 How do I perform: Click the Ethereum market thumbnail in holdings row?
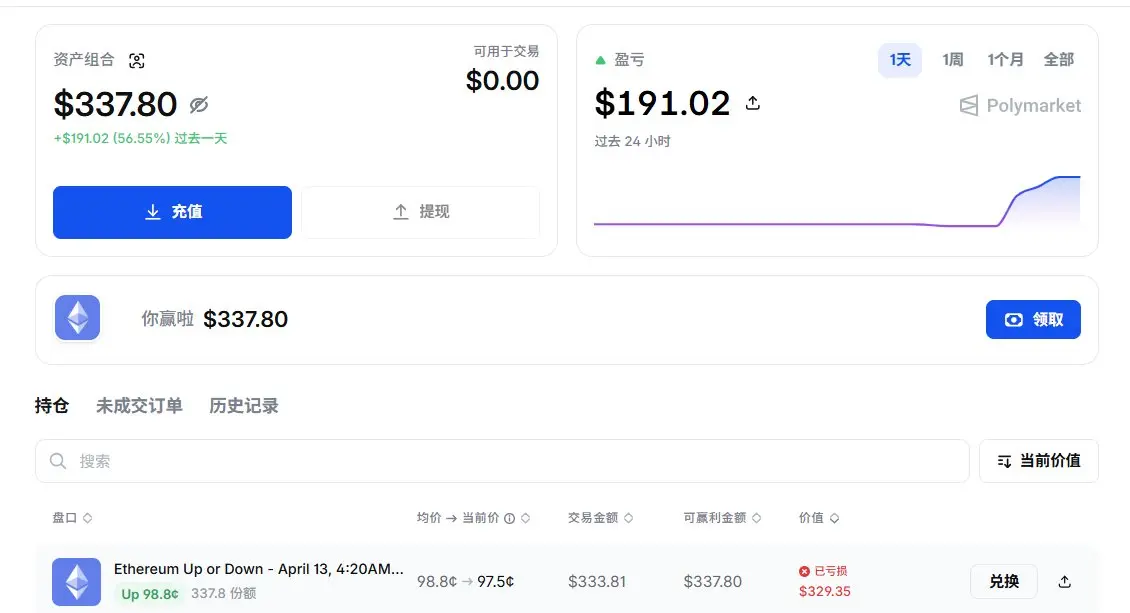(x=77, y=581)
